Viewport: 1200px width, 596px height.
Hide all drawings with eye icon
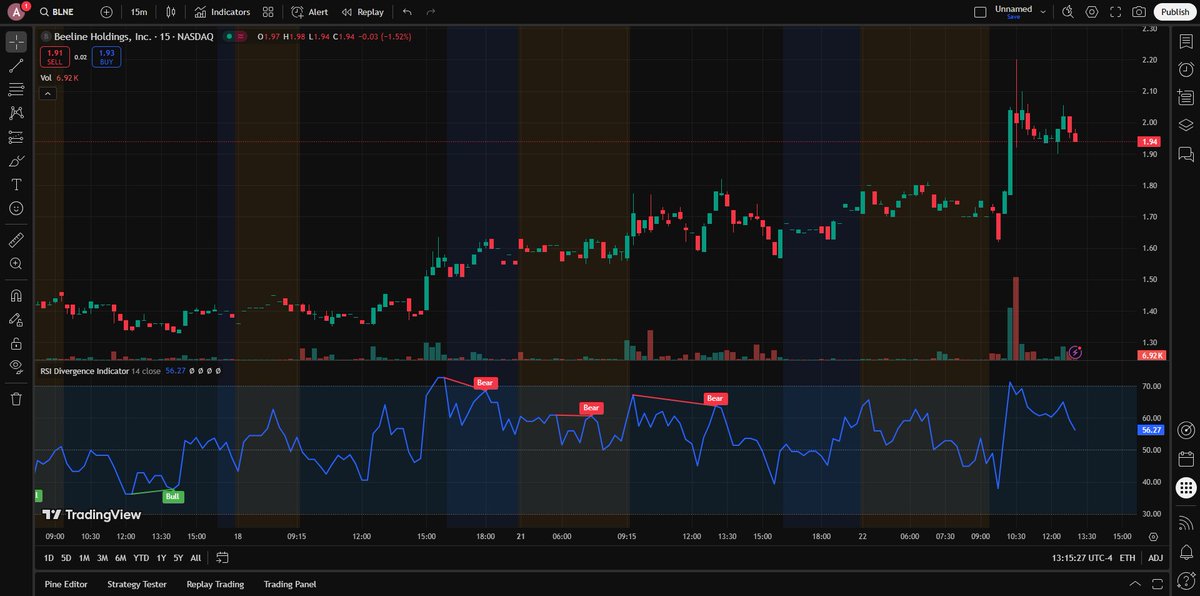tap(16, 367)
